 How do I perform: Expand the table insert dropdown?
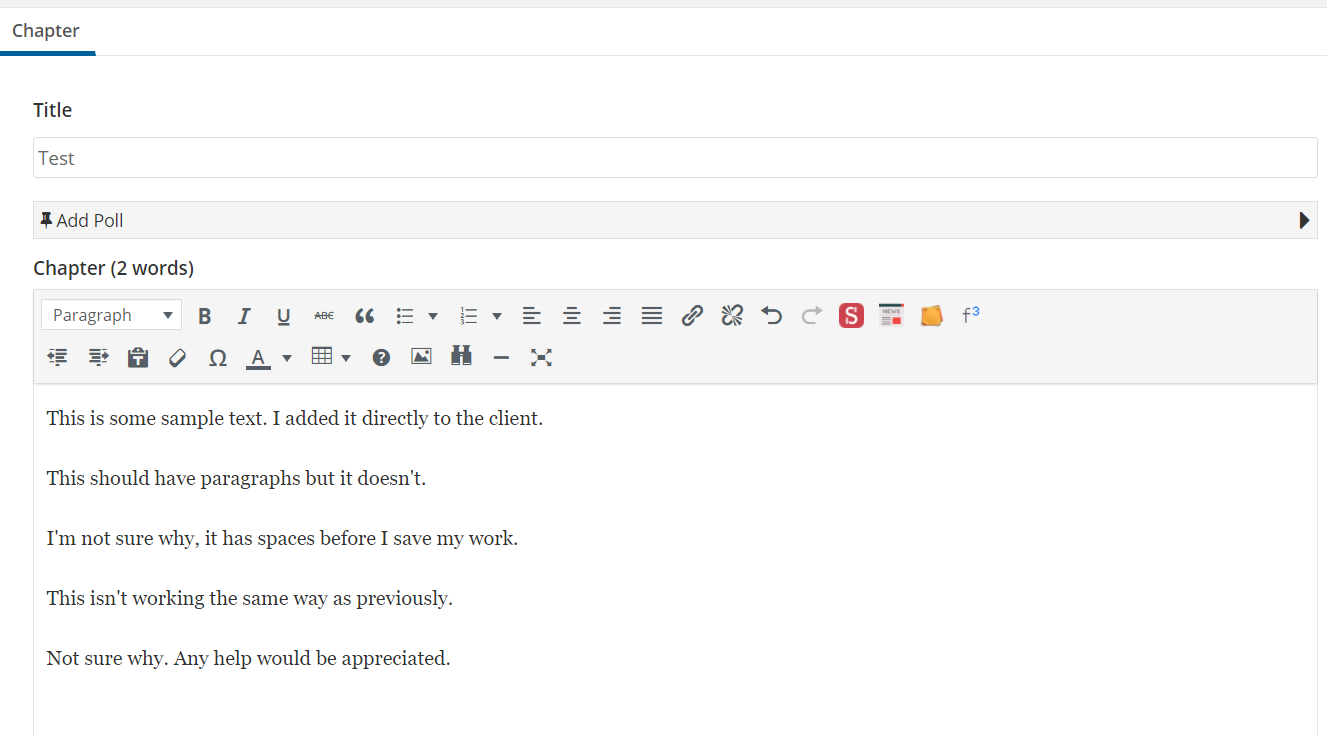point(346,358)
